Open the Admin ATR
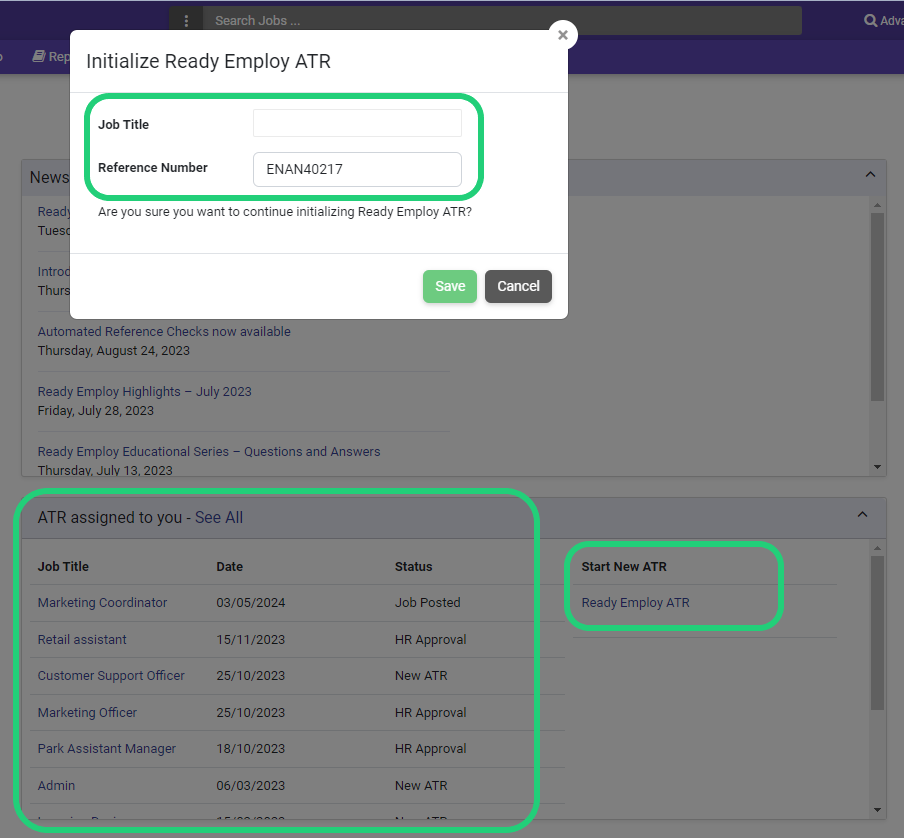 [x=56, y=786]
